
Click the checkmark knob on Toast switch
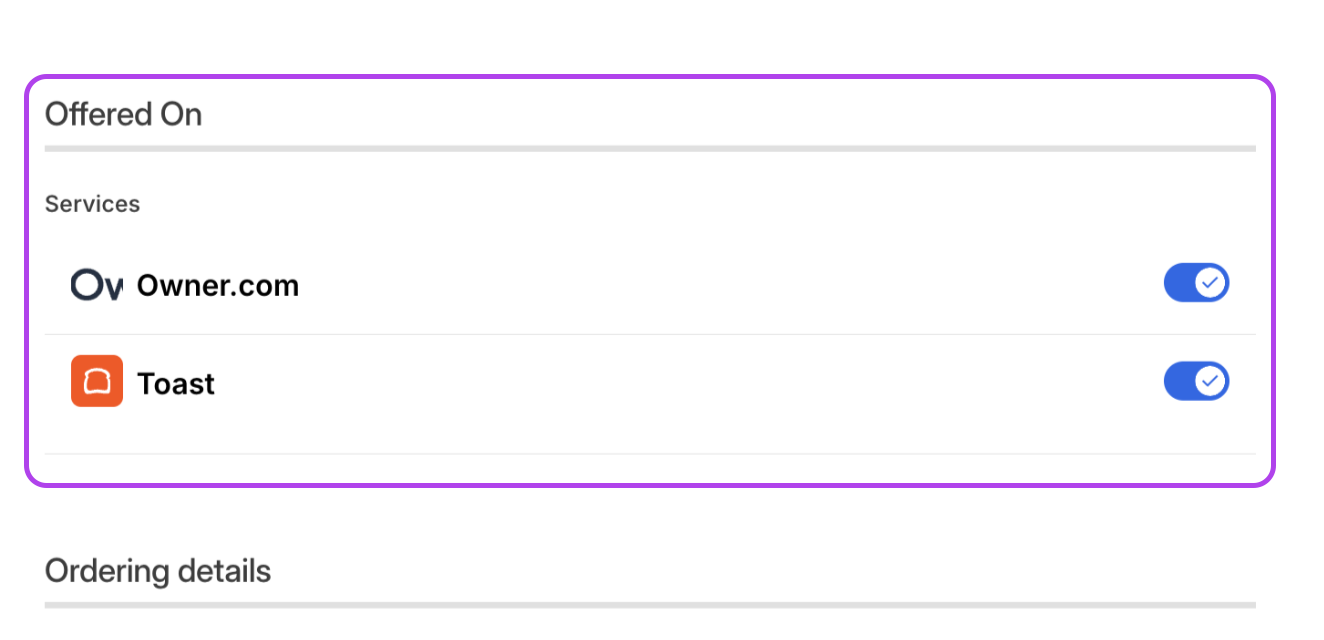coord(1210,381)
